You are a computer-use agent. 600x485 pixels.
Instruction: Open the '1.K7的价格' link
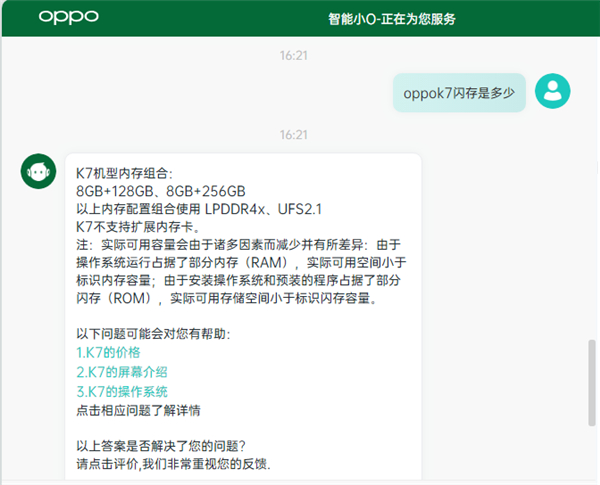tap(108, 353)
